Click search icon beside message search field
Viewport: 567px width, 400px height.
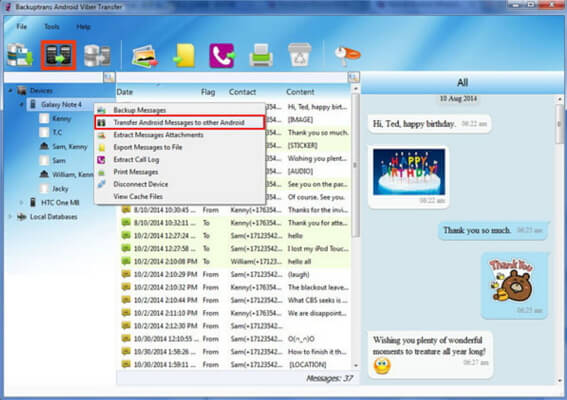[354, 77]
